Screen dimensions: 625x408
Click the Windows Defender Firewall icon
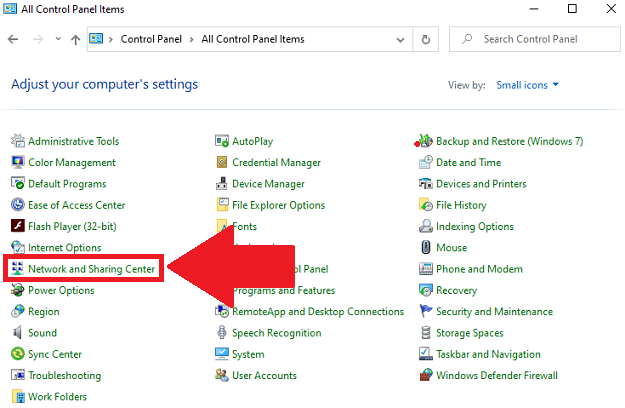(426, 376)
